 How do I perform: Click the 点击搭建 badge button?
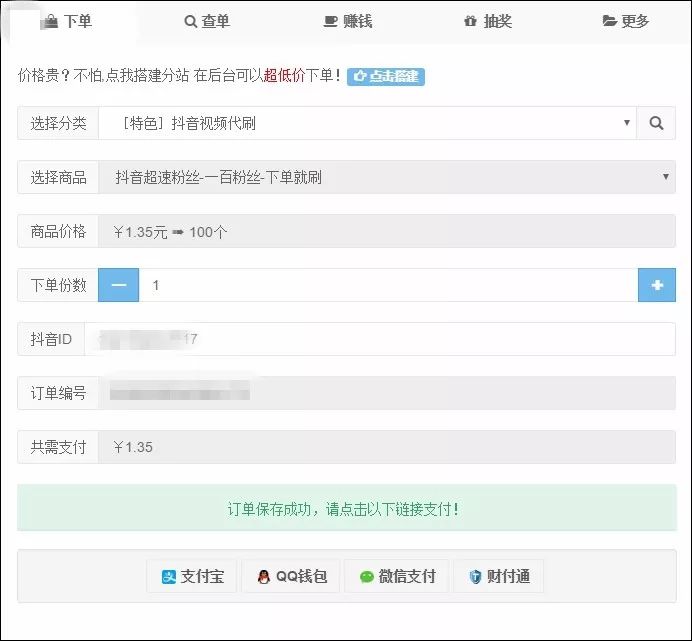tap(385, 76)
